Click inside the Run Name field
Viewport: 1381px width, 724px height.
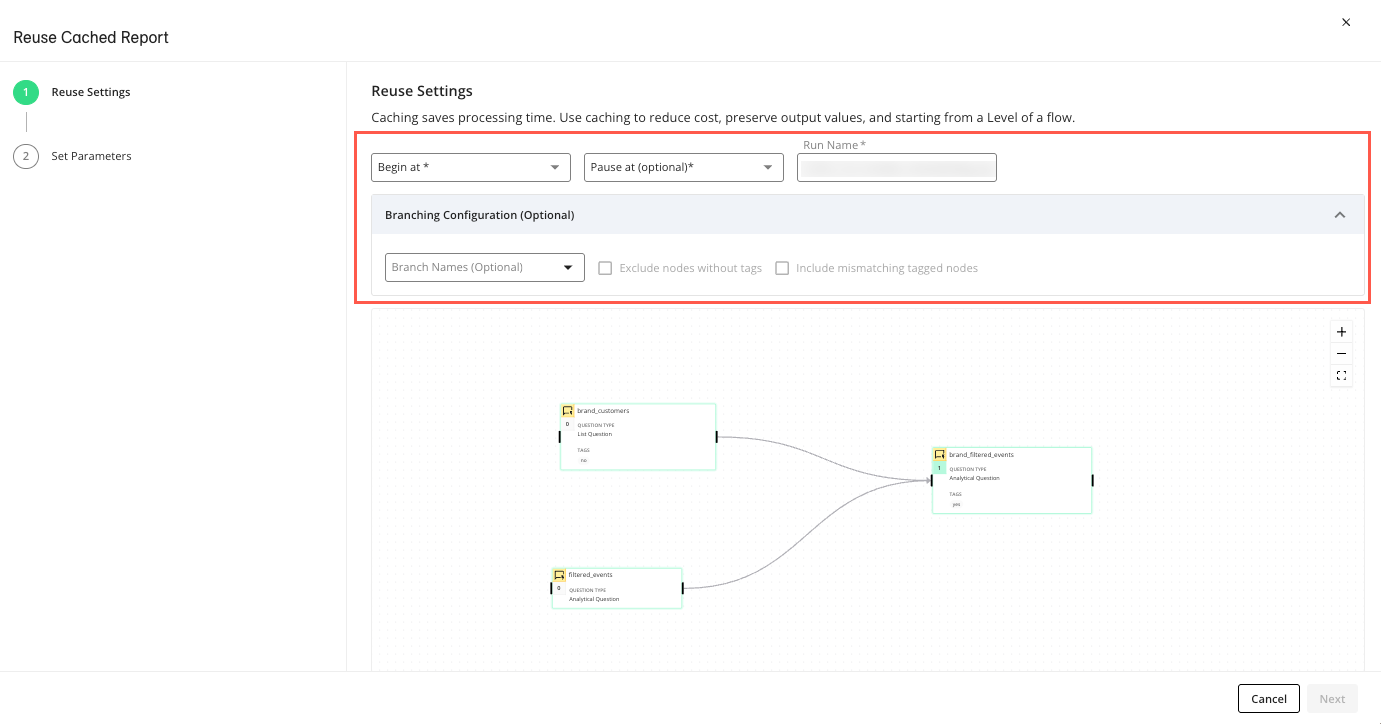point(896,167)
